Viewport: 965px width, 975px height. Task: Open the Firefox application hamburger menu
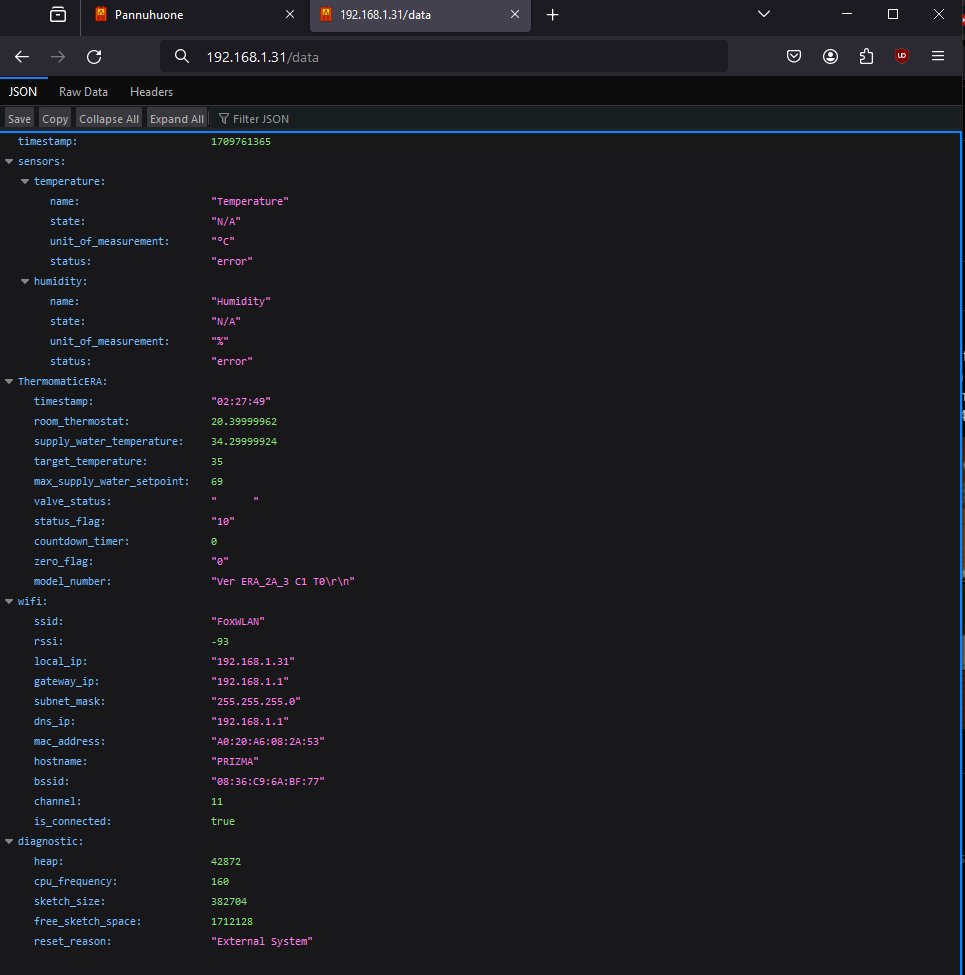[938, 57]
